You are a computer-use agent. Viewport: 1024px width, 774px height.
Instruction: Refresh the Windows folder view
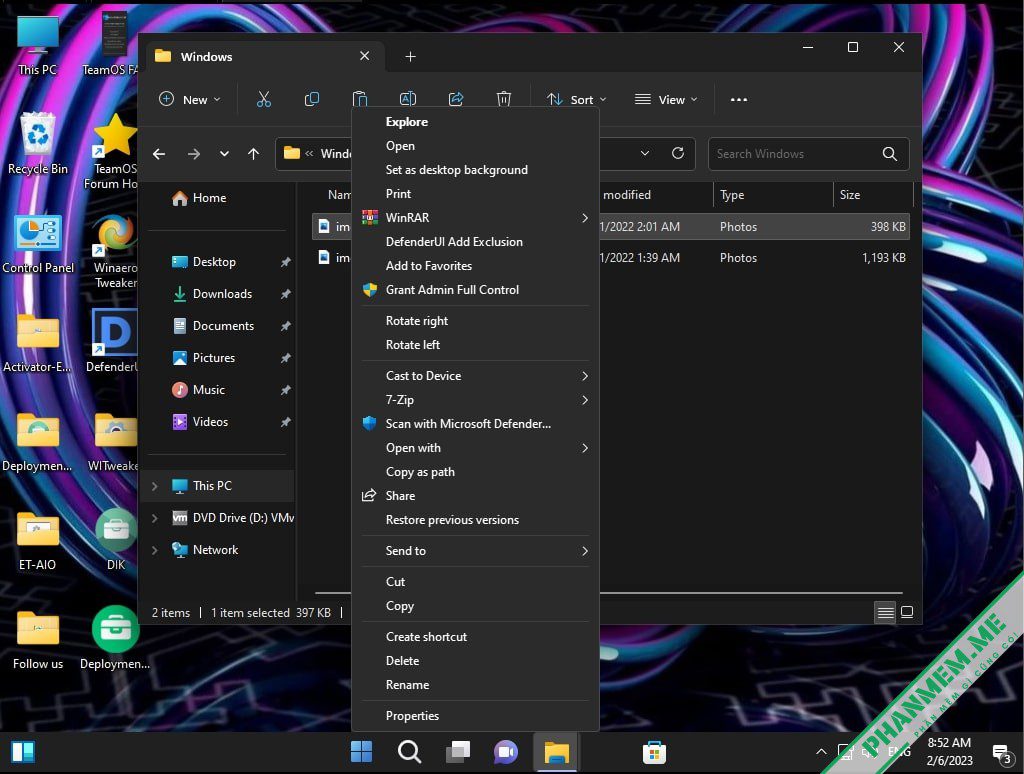[678, 153]
